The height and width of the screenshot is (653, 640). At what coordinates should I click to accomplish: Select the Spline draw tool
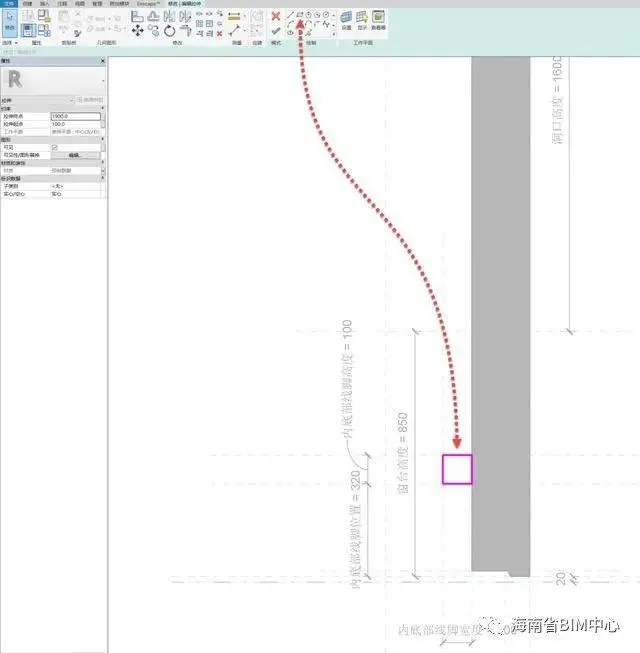point(326,24)
